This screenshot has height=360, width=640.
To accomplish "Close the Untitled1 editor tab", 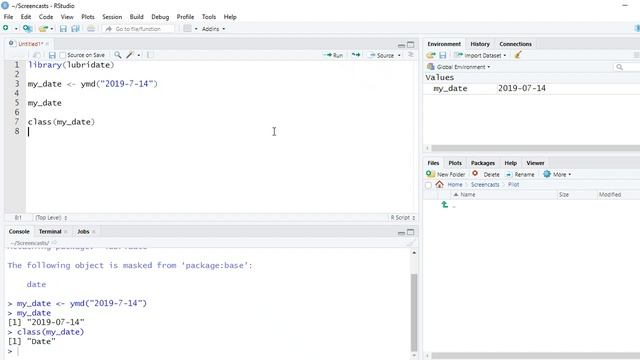I will [x=47, y=44].
